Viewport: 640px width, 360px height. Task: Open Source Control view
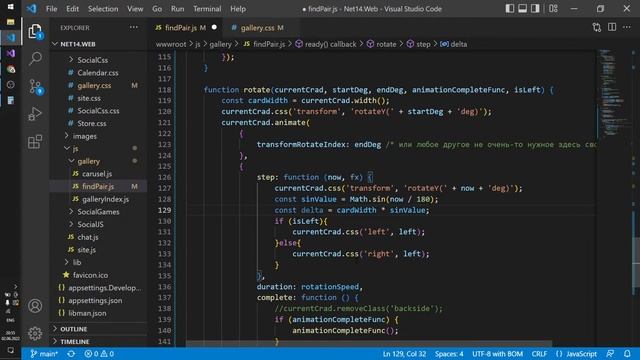click(35, 87)
